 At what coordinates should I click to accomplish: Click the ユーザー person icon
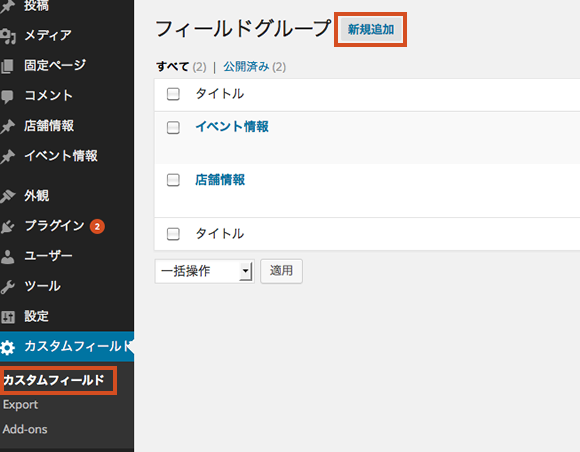(x=7, y=257)
